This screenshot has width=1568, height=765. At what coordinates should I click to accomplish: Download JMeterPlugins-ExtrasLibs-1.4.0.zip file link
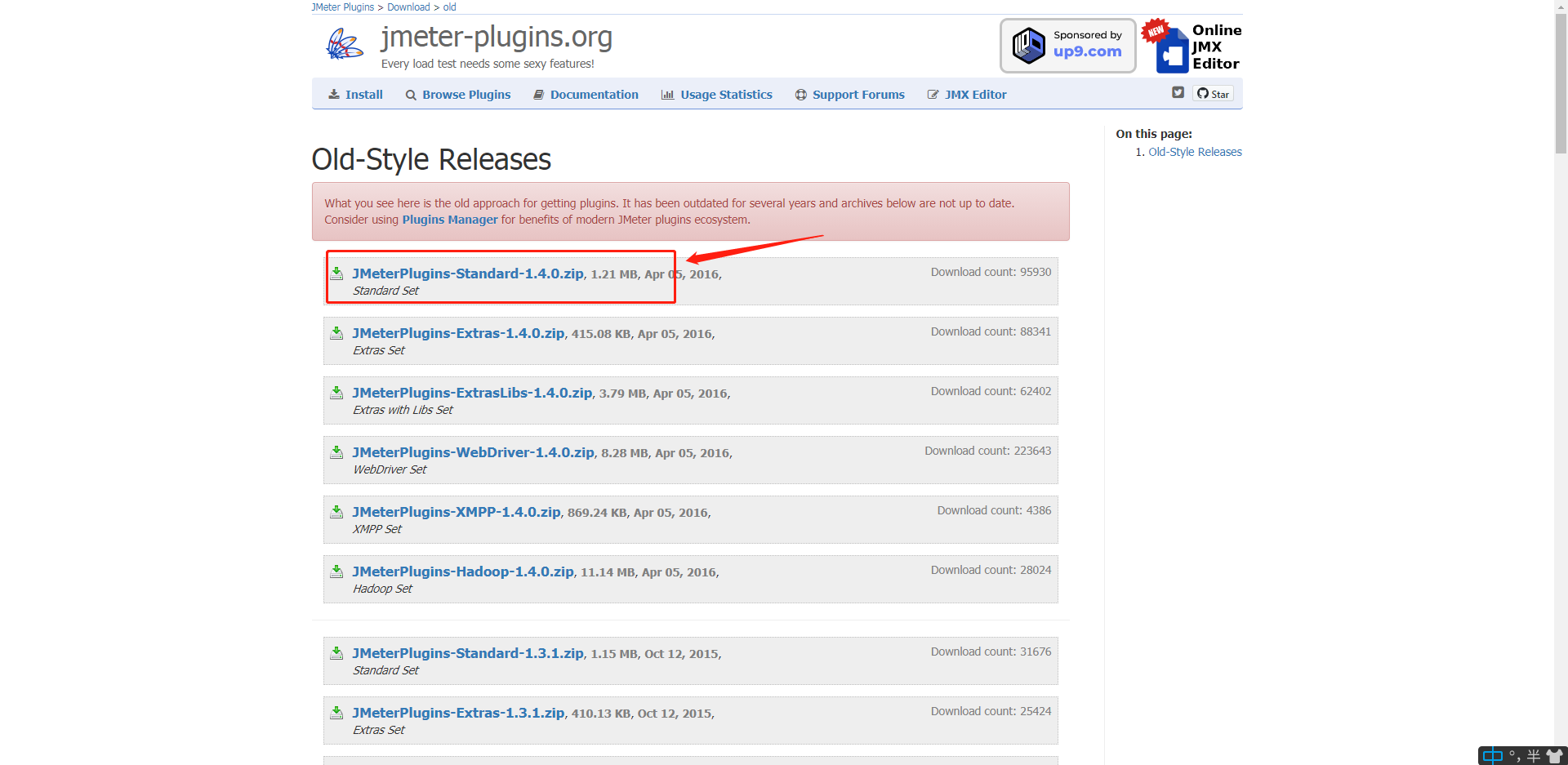(x=472, y=393)
